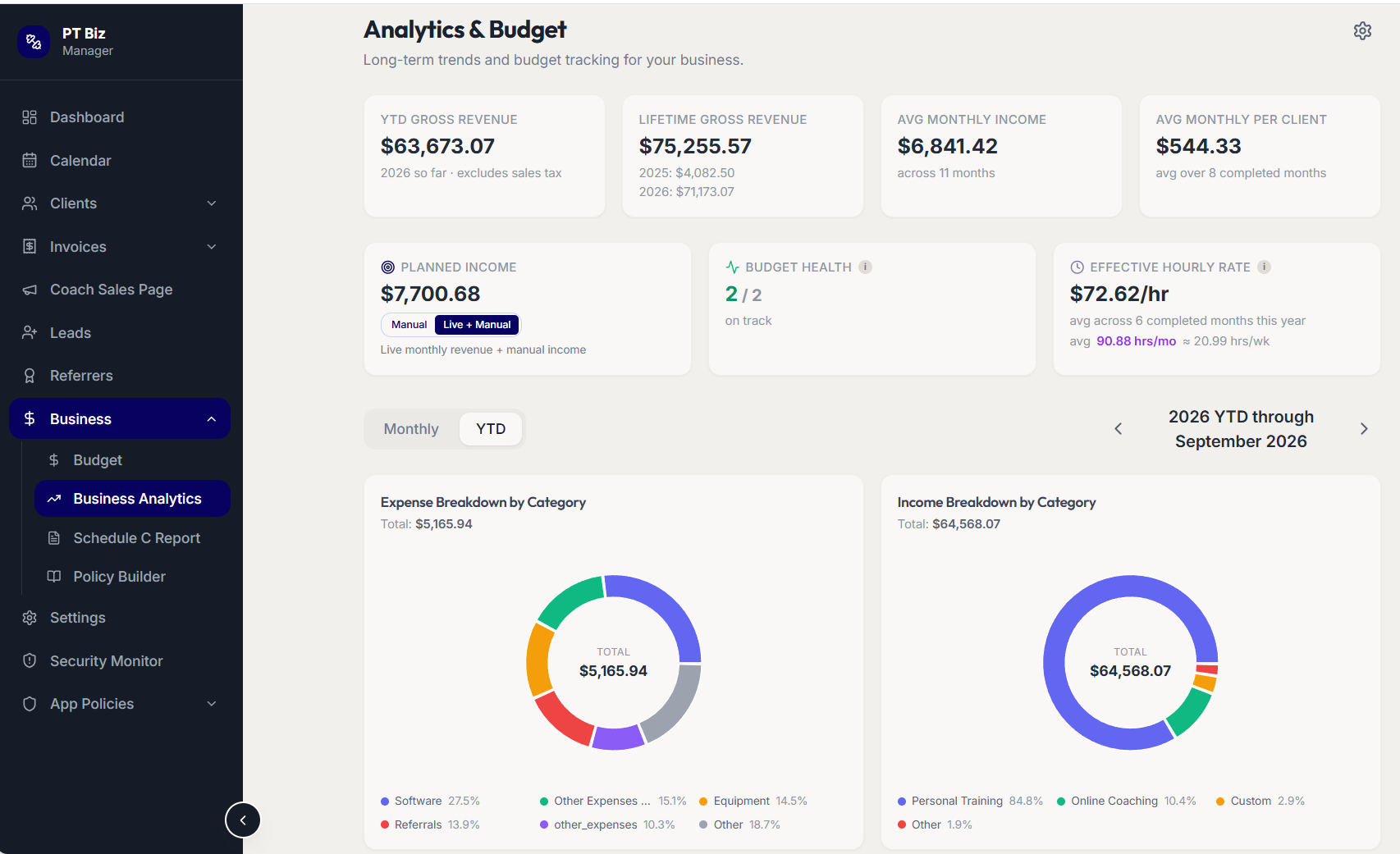Open the Budget submenu item
The image size is (1400, 854).
tap(132, 460)
